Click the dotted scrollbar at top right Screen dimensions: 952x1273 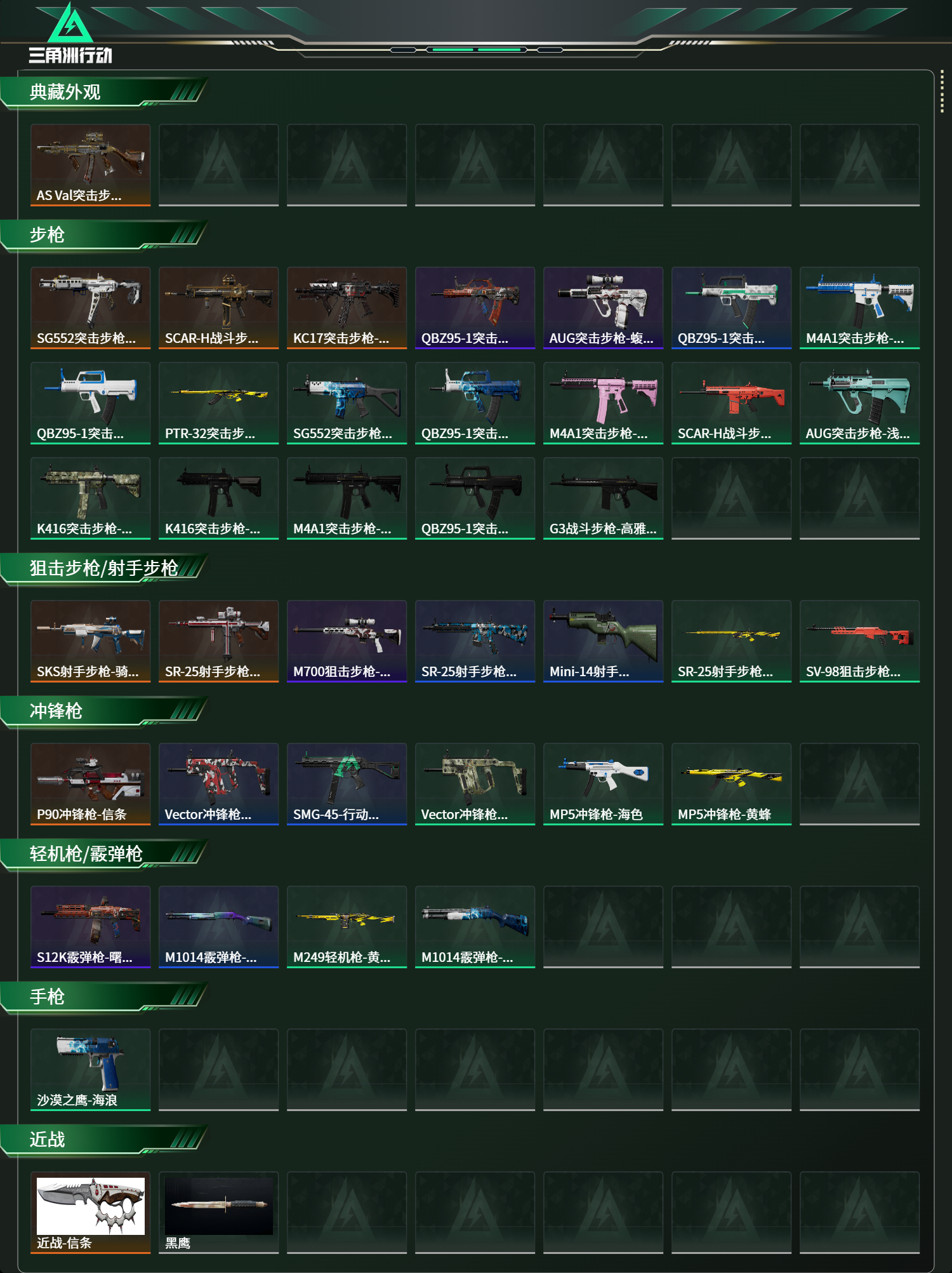(942, 92)
